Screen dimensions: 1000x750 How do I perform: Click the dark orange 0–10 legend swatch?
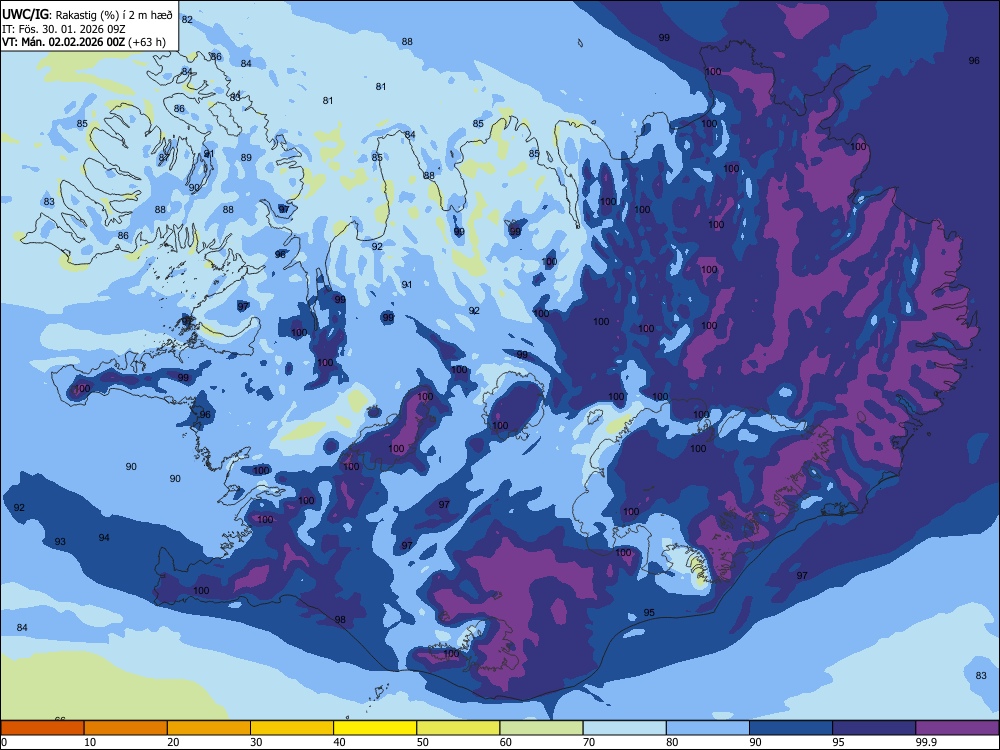coord(42,728)
